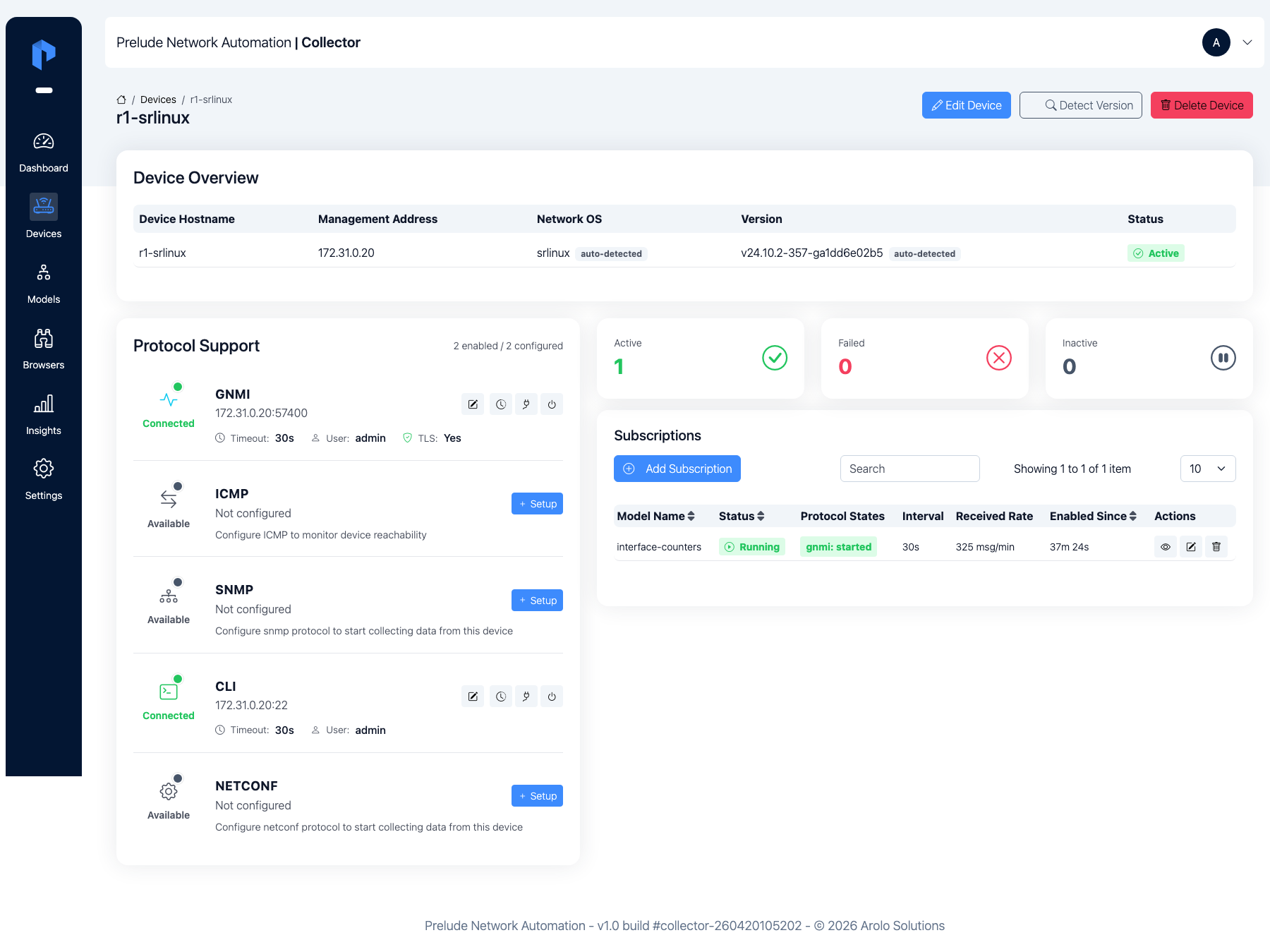Click the r1-srlinux hostname cell
The image size is (1270, 952).
coord(162,253)
